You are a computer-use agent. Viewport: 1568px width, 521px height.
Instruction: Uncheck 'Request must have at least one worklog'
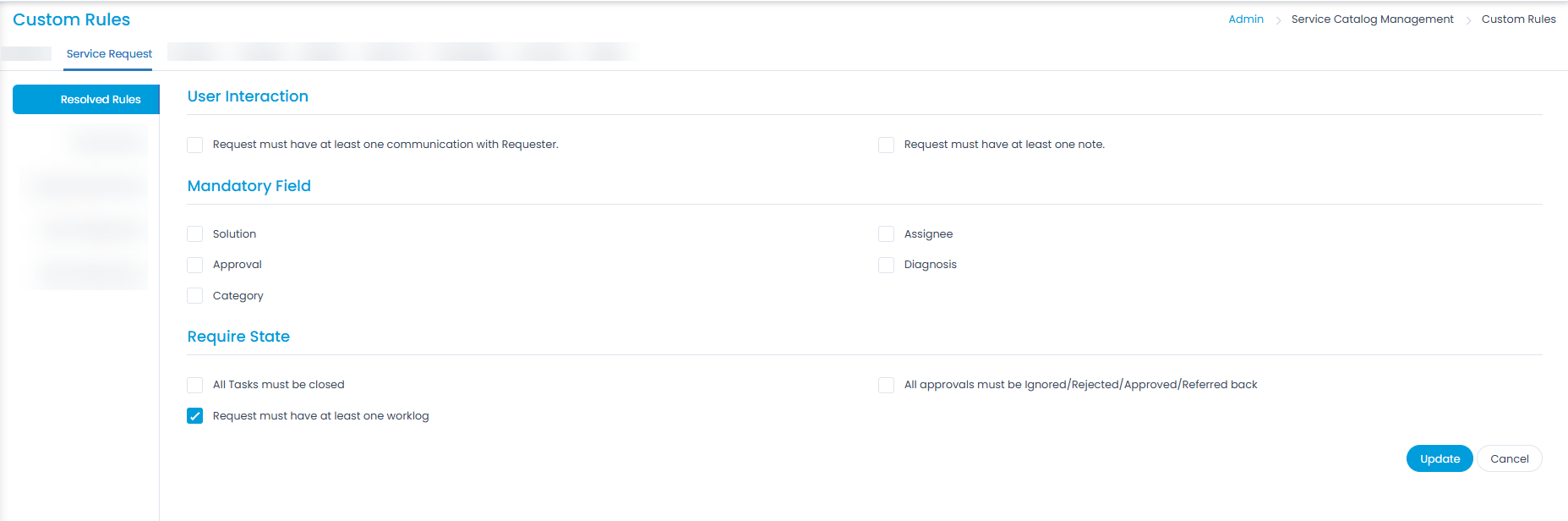tap(195, 416)
